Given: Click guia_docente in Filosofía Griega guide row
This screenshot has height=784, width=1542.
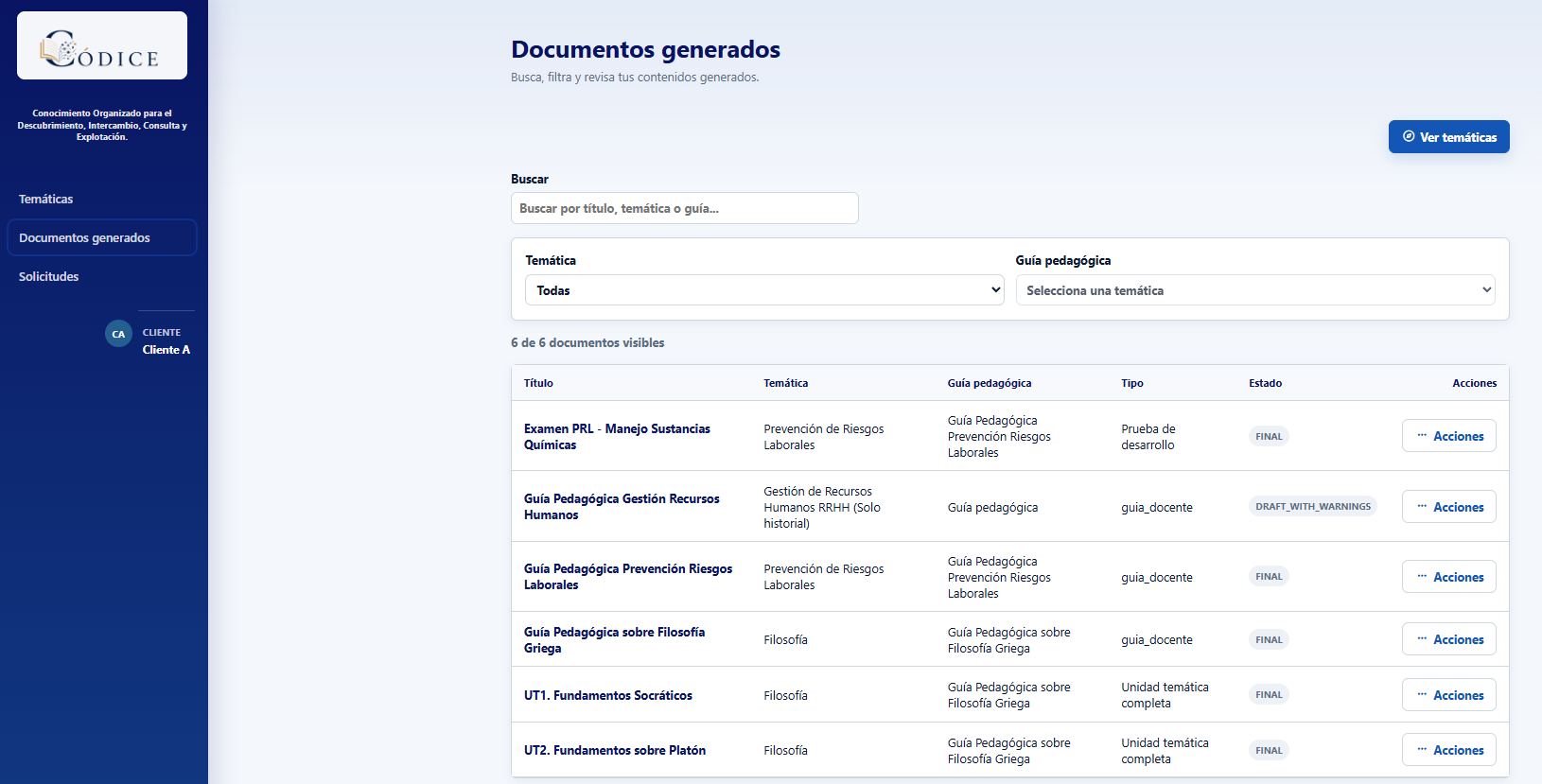Looking at the screenshot, I should [x=1157, y=639].
